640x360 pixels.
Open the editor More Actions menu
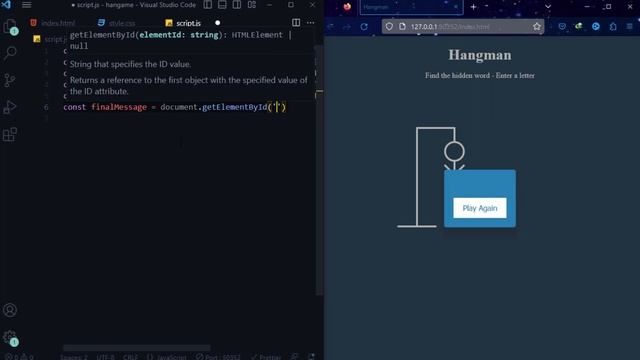pos(311,22)
